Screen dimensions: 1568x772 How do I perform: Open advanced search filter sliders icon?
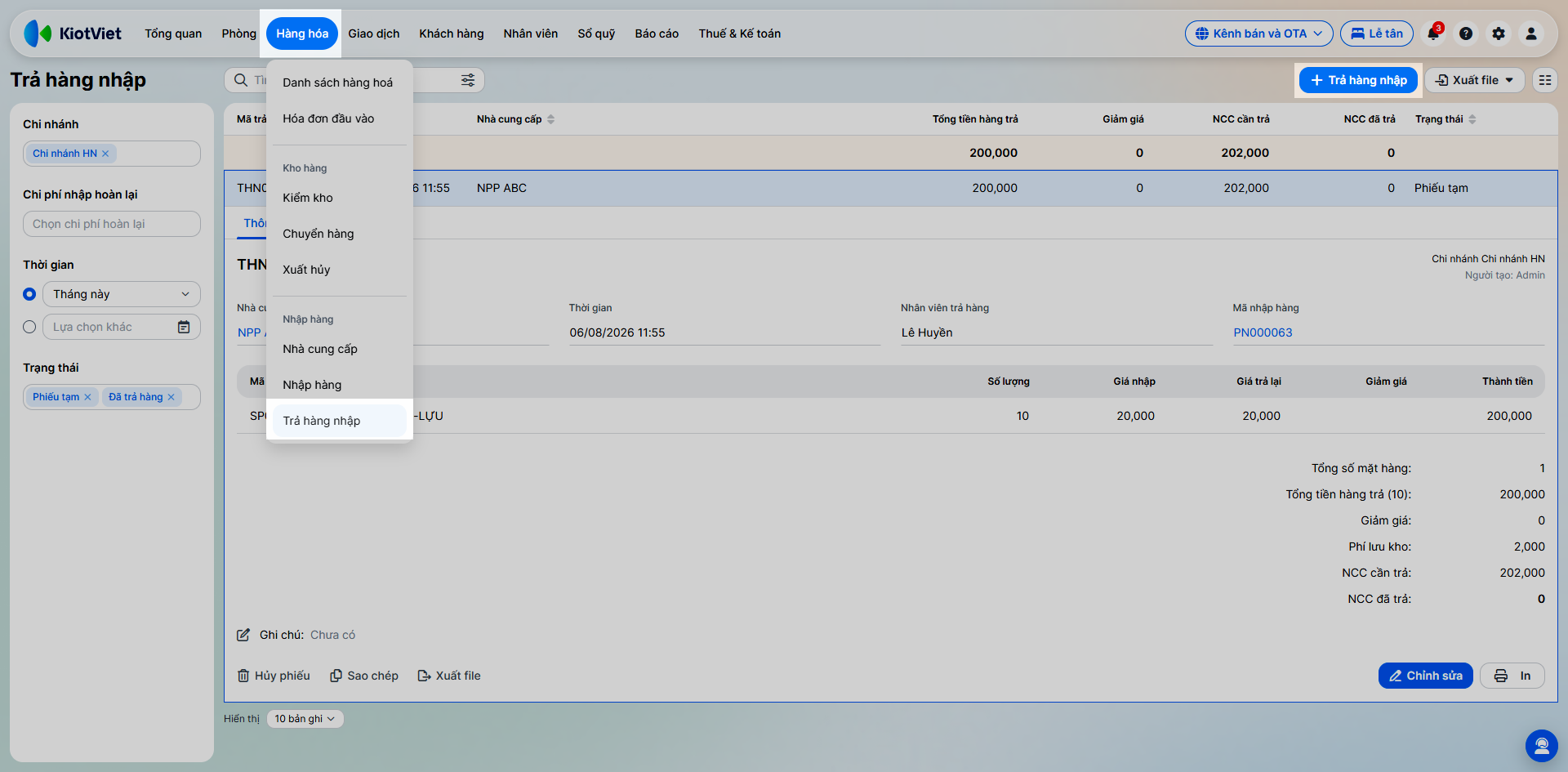468,80
